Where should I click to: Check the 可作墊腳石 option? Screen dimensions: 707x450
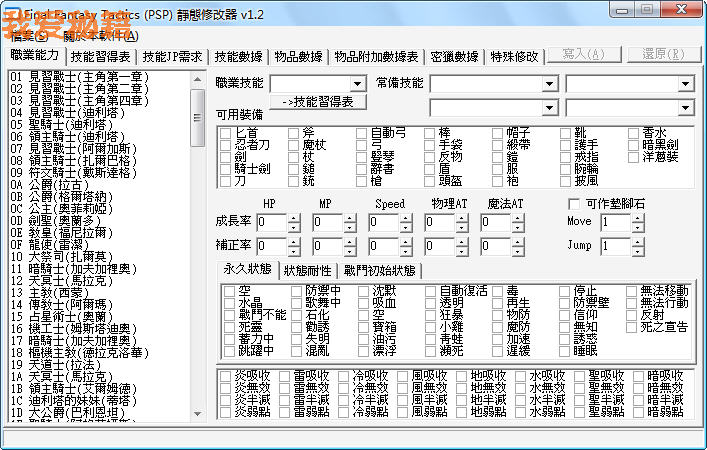(x=574, y=203)
